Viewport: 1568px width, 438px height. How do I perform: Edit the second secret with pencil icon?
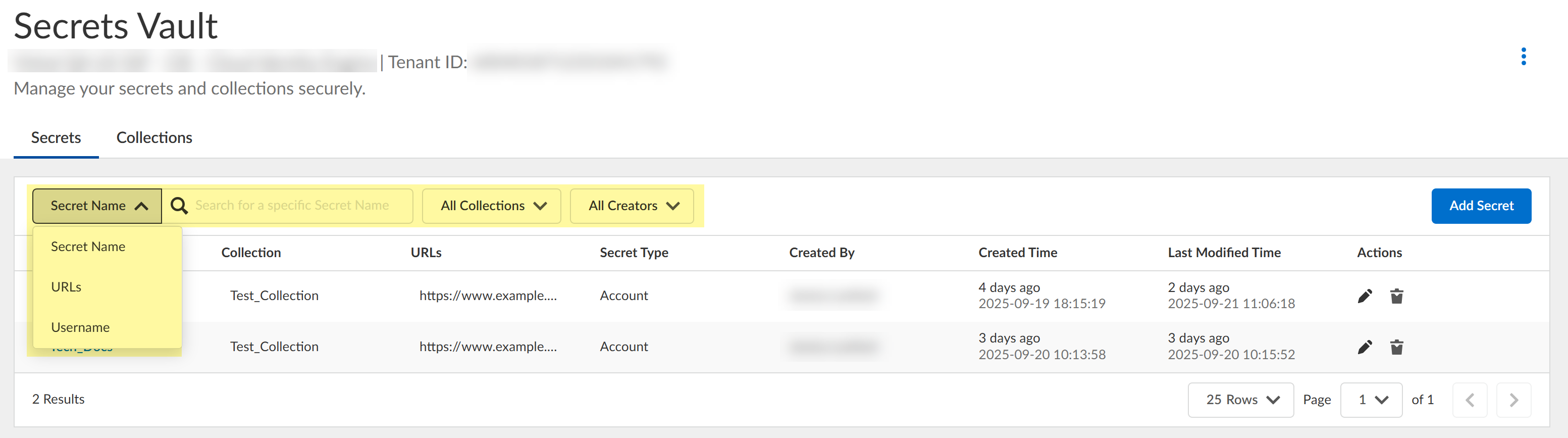point(1365,347)
